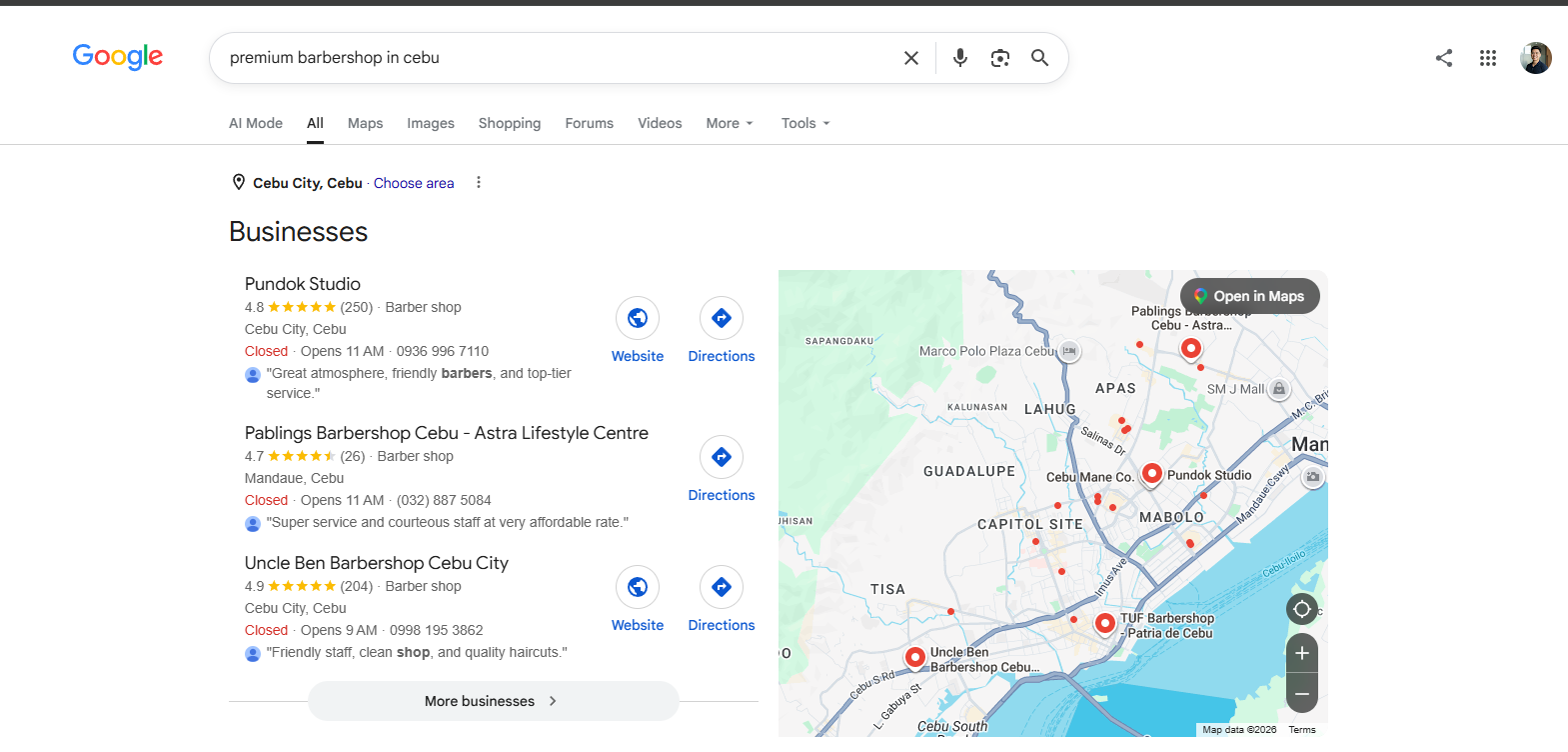Start voice search with the microphone icon

pyautogui.click(x=960, y=58)
